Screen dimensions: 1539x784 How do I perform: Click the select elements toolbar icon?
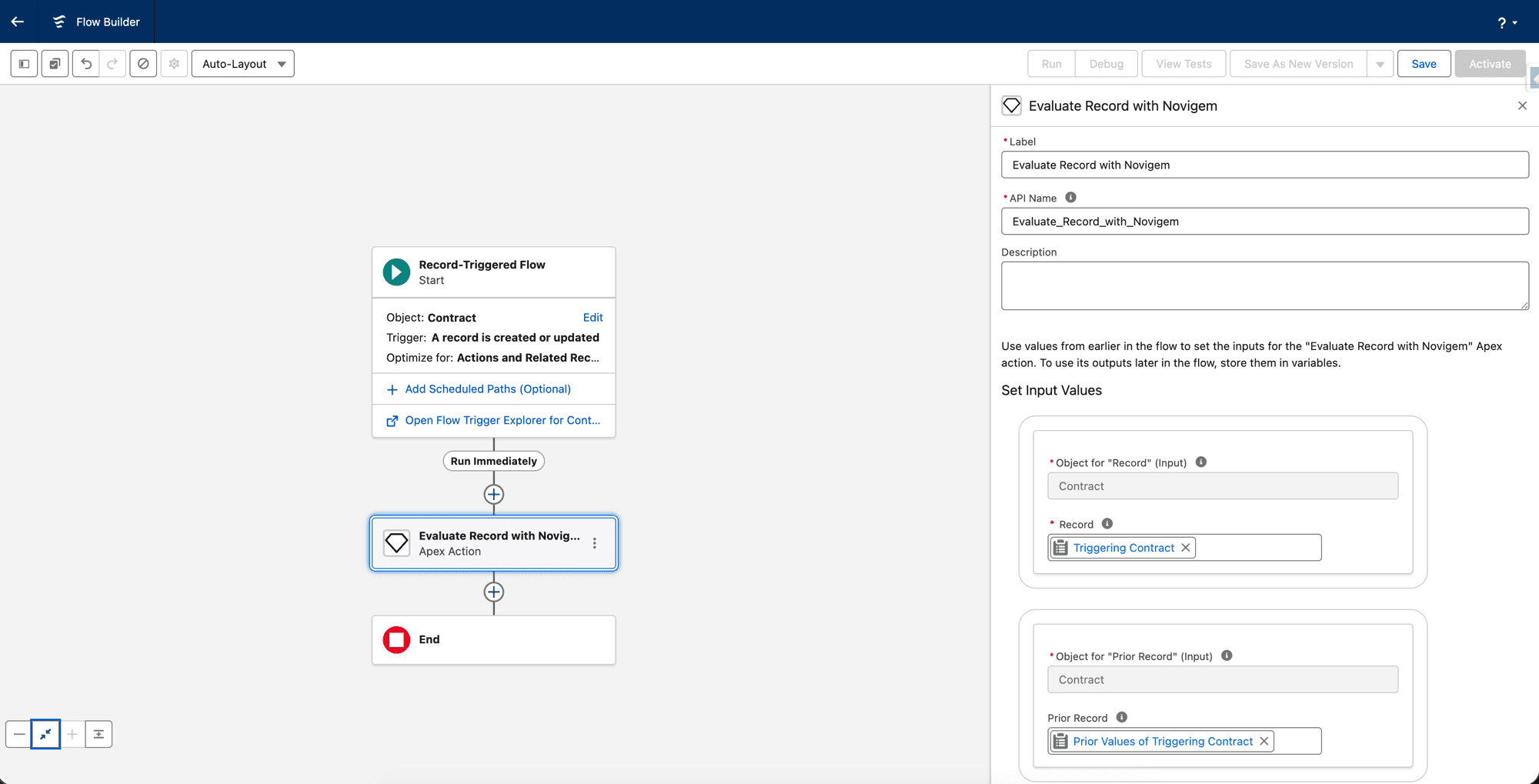coord(55,64)
